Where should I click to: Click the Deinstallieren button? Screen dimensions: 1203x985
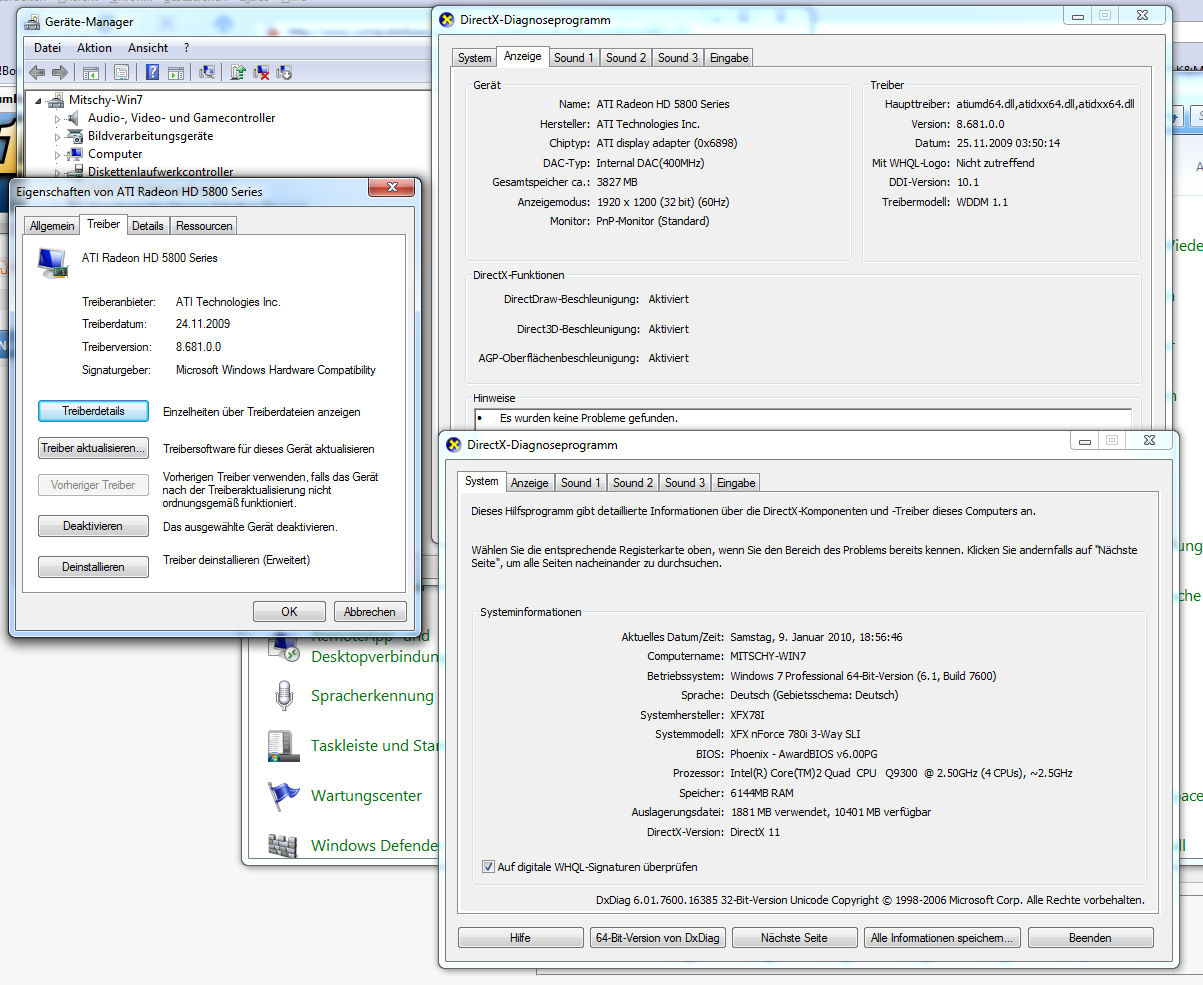pos(93,567)
